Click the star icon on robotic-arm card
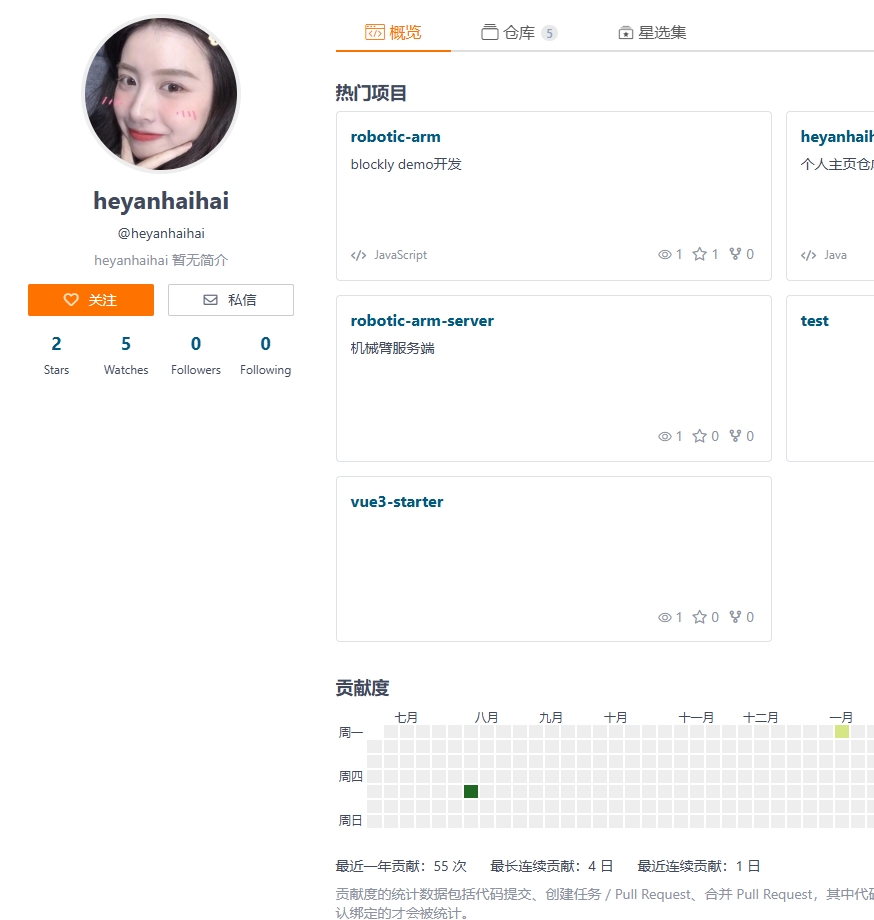 pyautogui.click(x=699, y=254)
